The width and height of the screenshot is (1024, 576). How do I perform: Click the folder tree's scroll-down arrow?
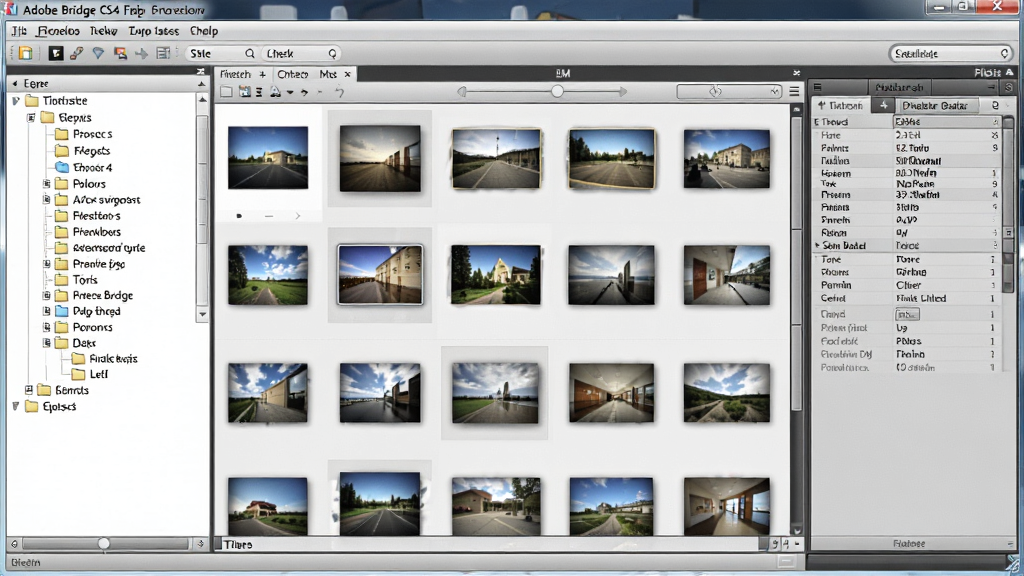tap(202, 314)
